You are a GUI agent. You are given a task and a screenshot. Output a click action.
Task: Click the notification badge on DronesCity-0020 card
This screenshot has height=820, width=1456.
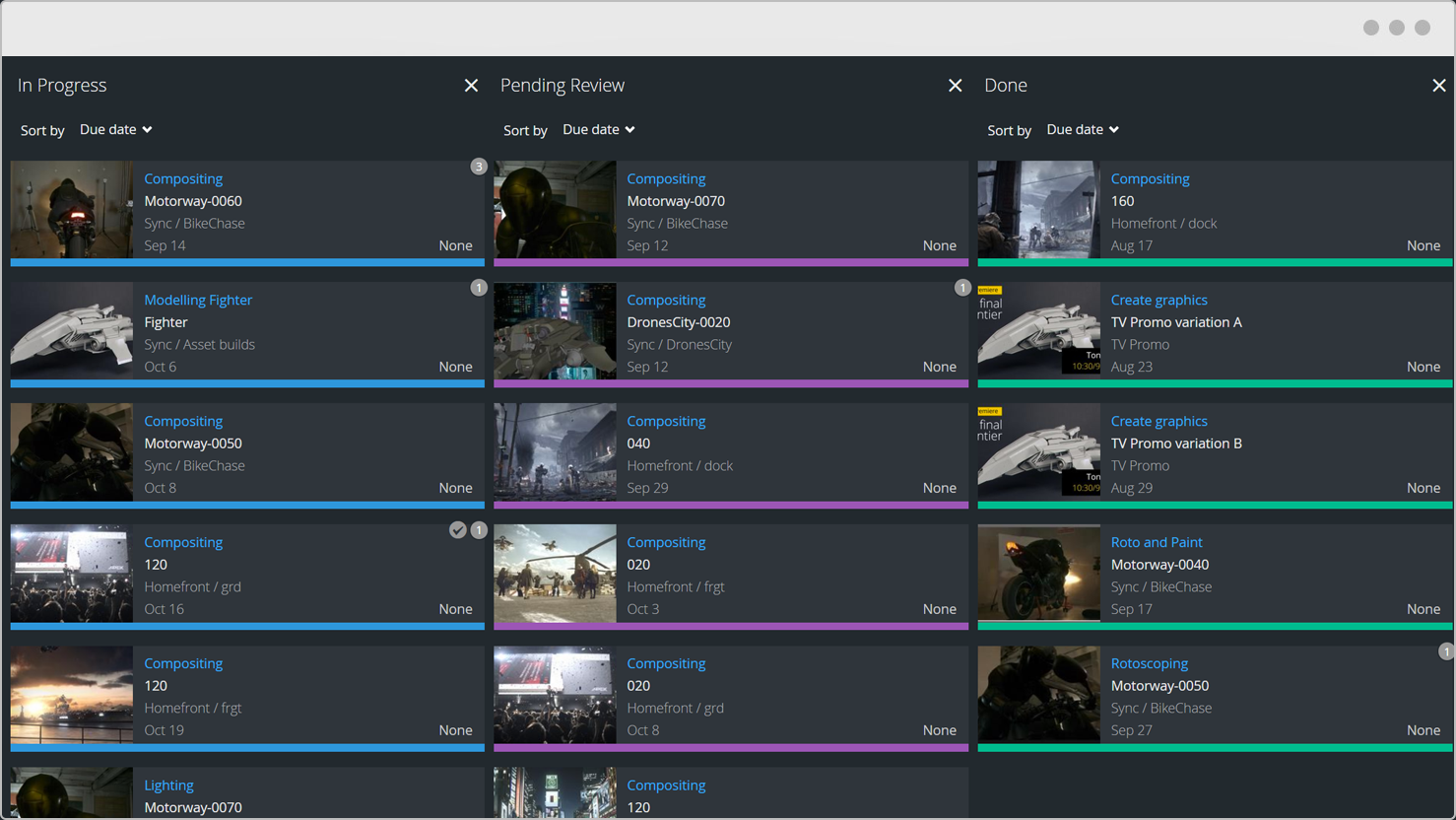pyautogui.click(x=962, y=288)
